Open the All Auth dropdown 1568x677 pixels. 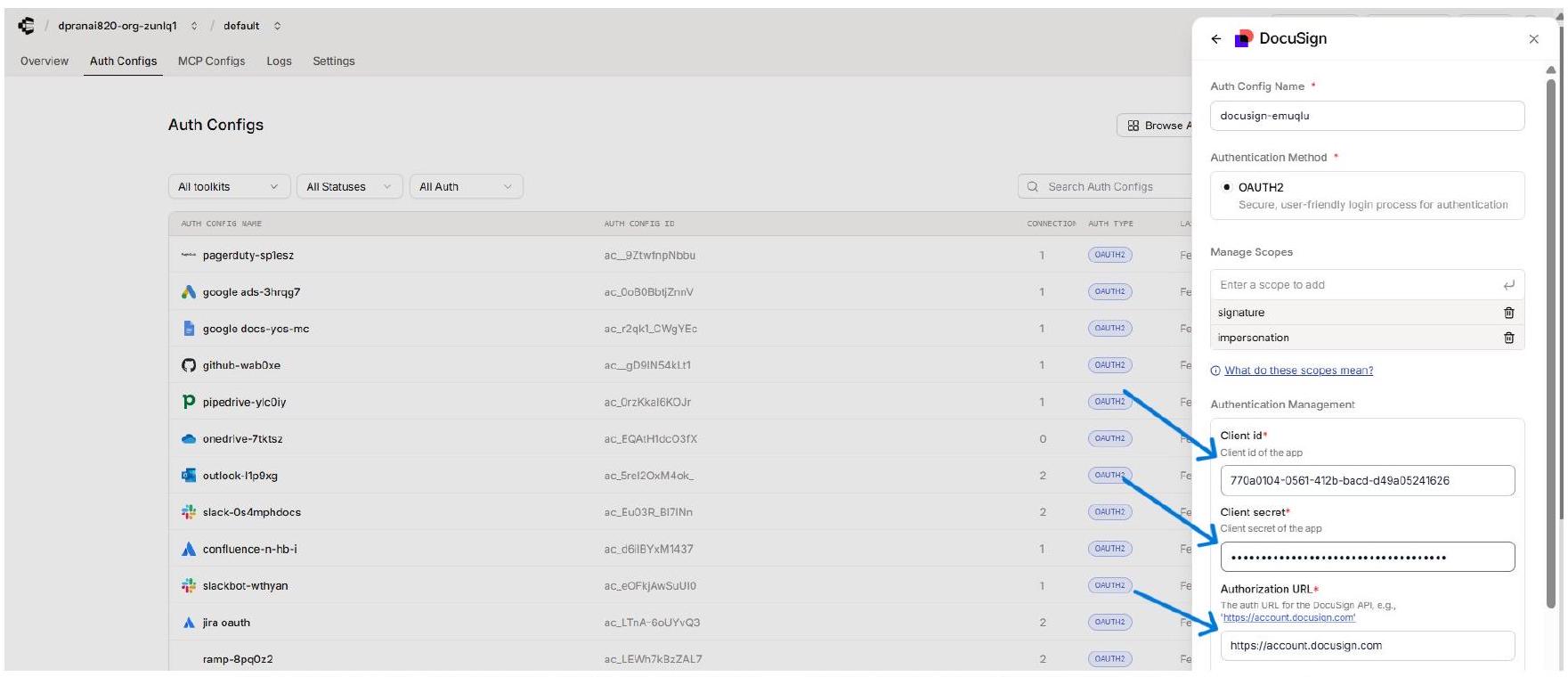coord(466,187)
